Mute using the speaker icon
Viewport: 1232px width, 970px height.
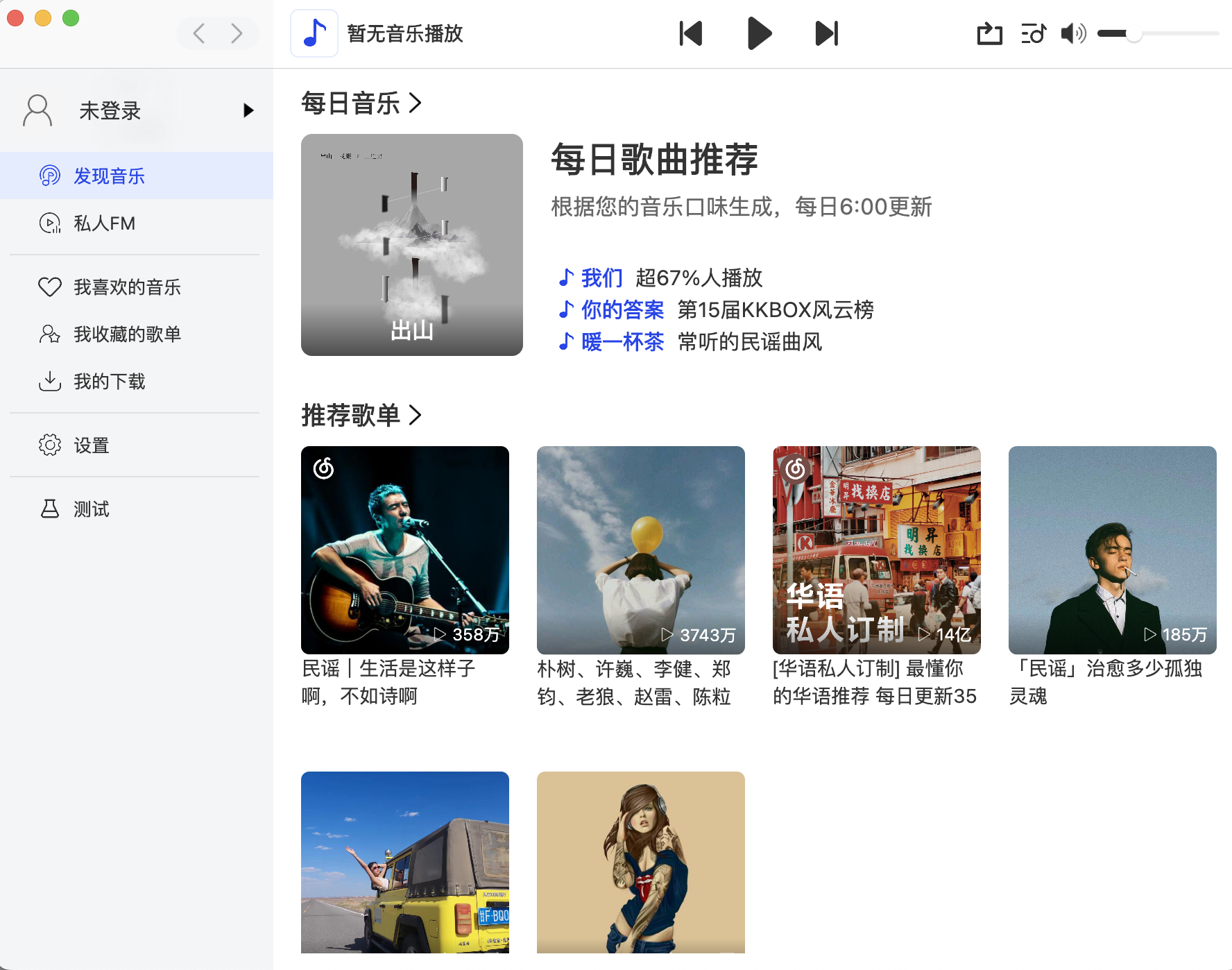tap(1074, 33)
